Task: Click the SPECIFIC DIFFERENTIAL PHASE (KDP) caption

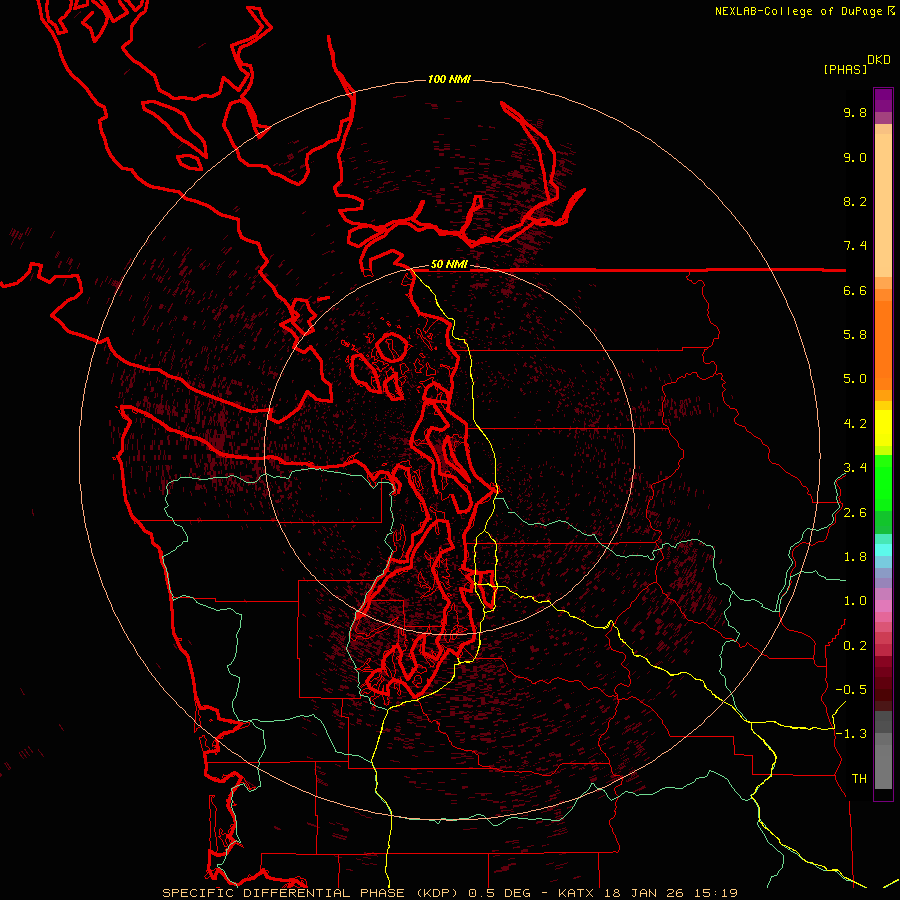Action: click(310, 893)
